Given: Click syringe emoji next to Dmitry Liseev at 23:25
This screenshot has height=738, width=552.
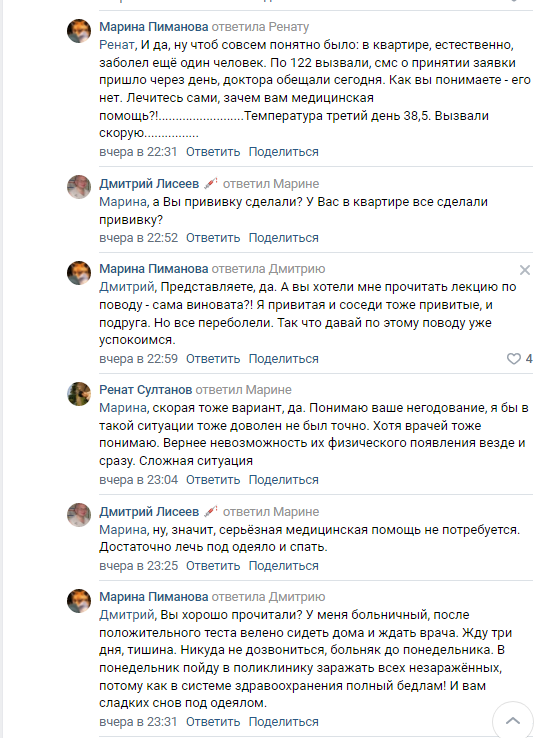Looking at the screenshot, I should (210, 511).
